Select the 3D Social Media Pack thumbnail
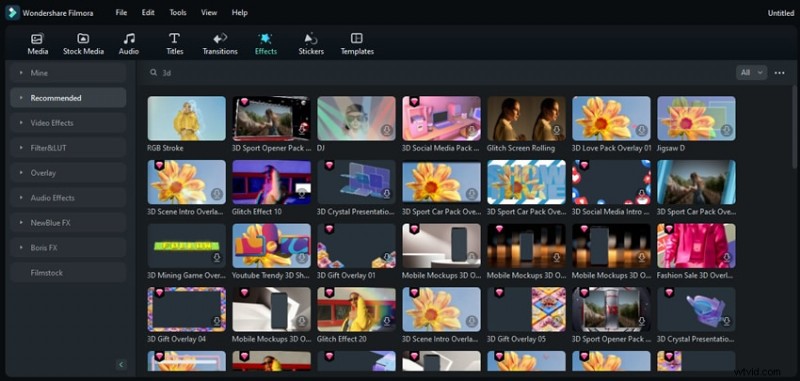Viewport: 800px width, 381px height. 441,118
